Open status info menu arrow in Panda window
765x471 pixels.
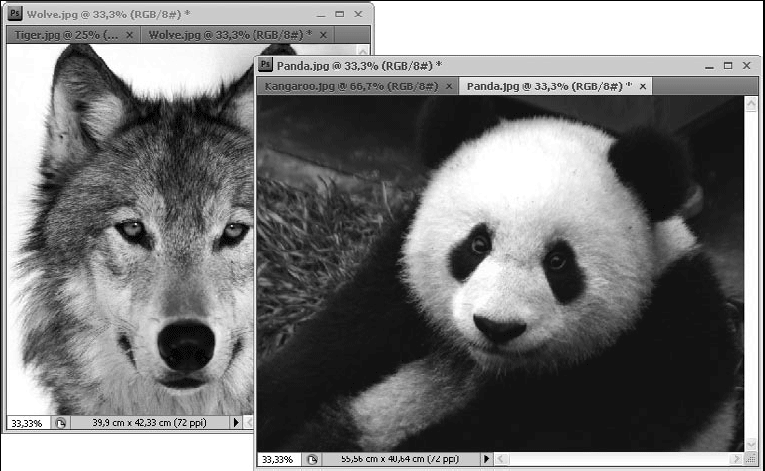pyautogui.click(x=487, y=459)
